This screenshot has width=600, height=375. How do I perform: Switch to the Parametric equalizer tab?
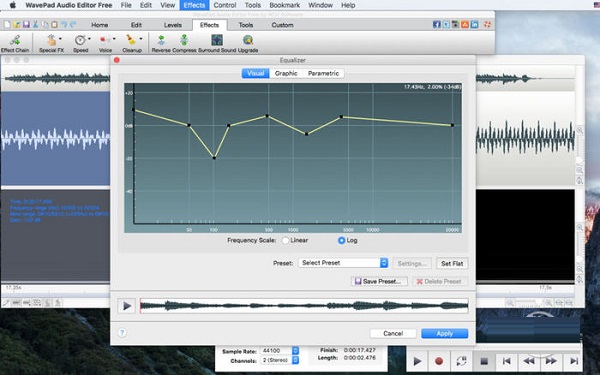click(x=323, y=73)
